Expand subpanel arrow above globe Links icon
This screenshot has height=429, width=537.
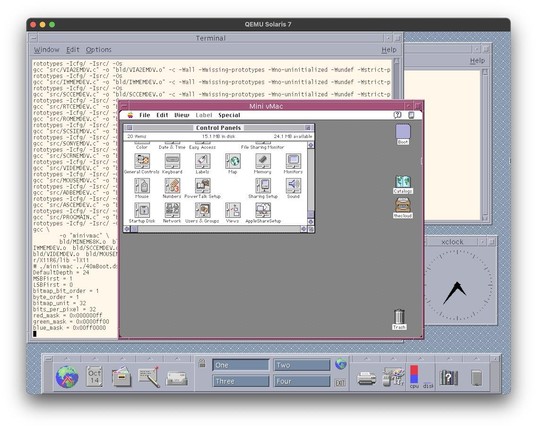[x=67, y=359]
